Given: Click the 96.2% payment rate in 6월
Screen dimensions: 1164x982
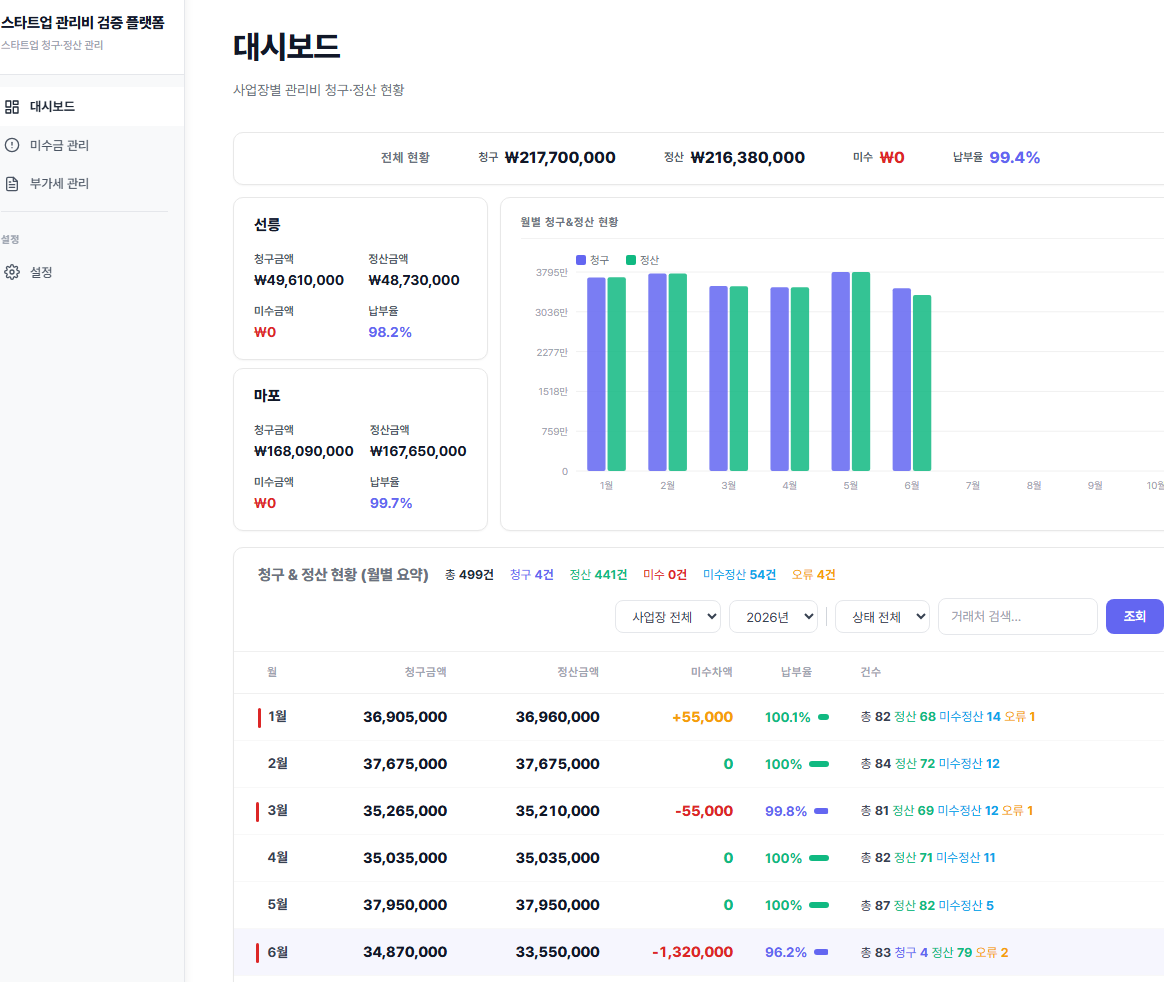Looking at the screenshot, I should point(786,952).
